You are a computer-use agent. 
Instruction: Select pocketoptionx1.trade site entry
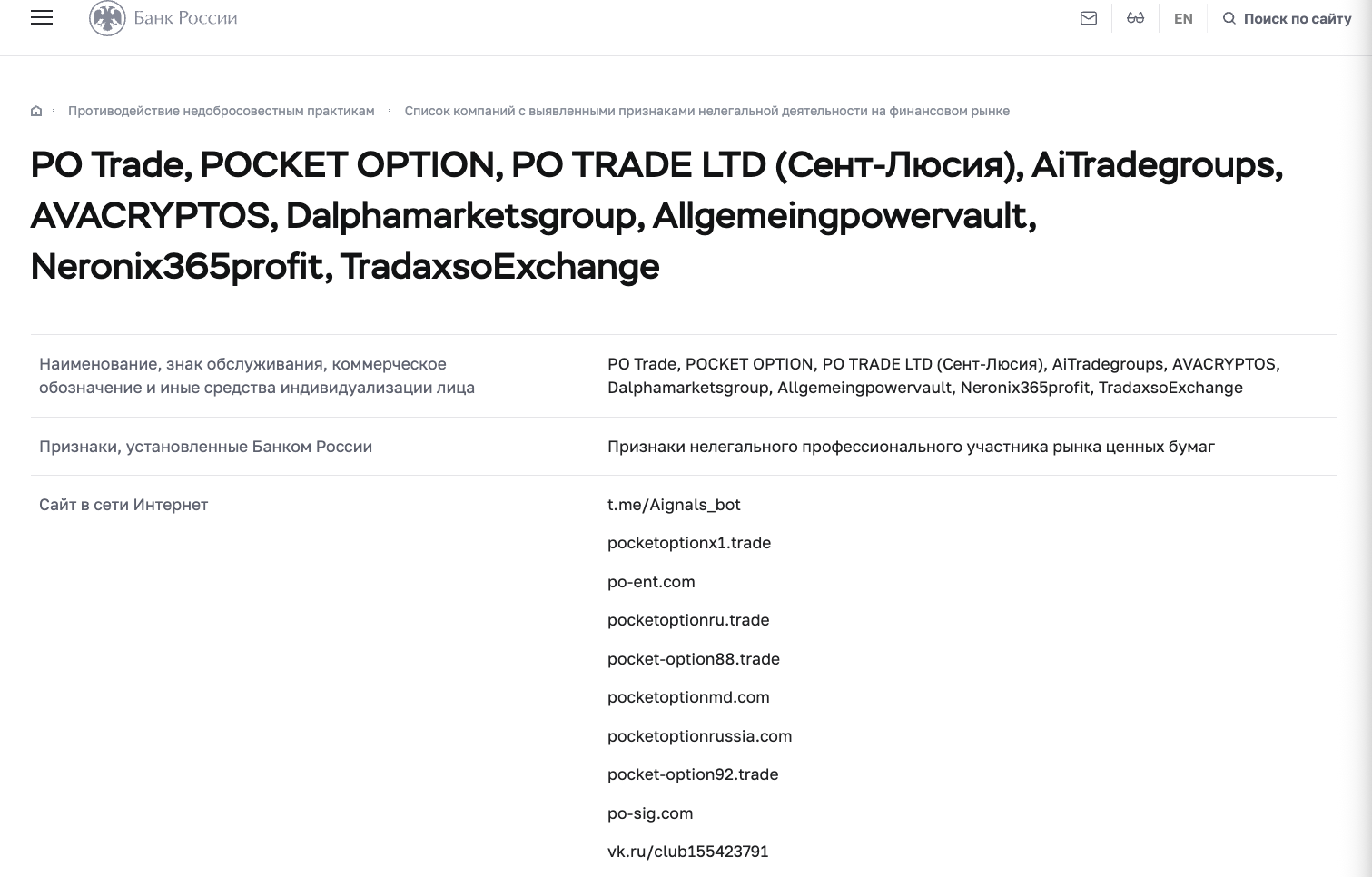(689, 543)
